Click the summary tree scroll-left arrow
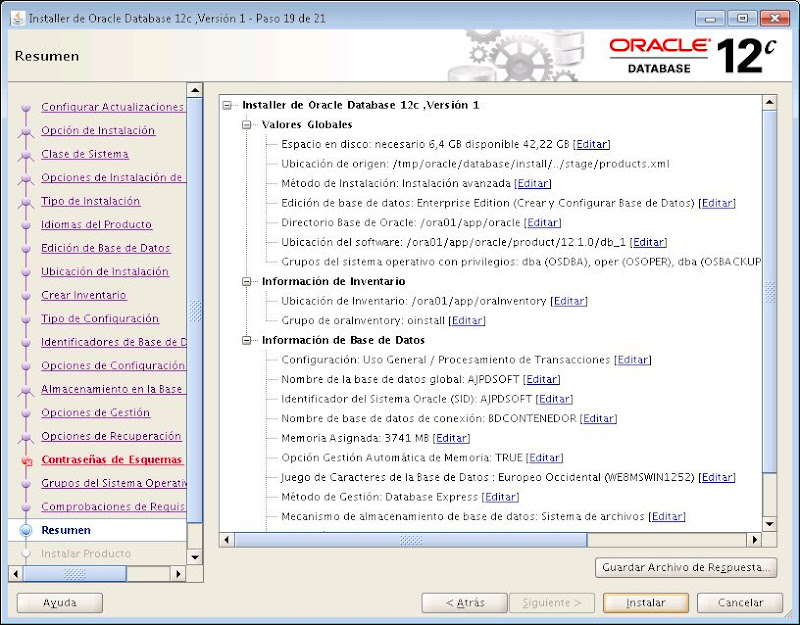 (227, 540)
